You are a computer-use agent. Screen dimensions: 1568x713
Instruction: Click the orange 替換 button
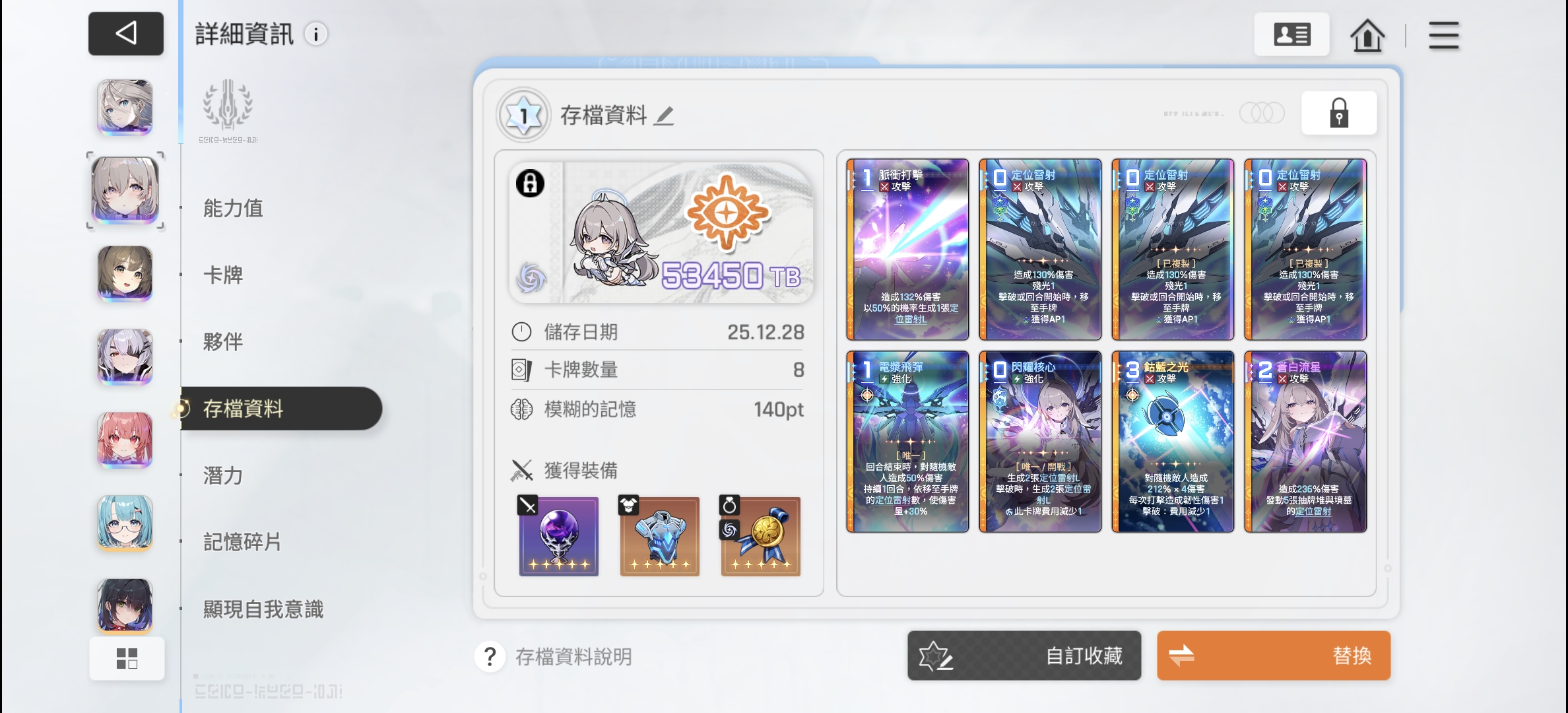[1274, 656]
